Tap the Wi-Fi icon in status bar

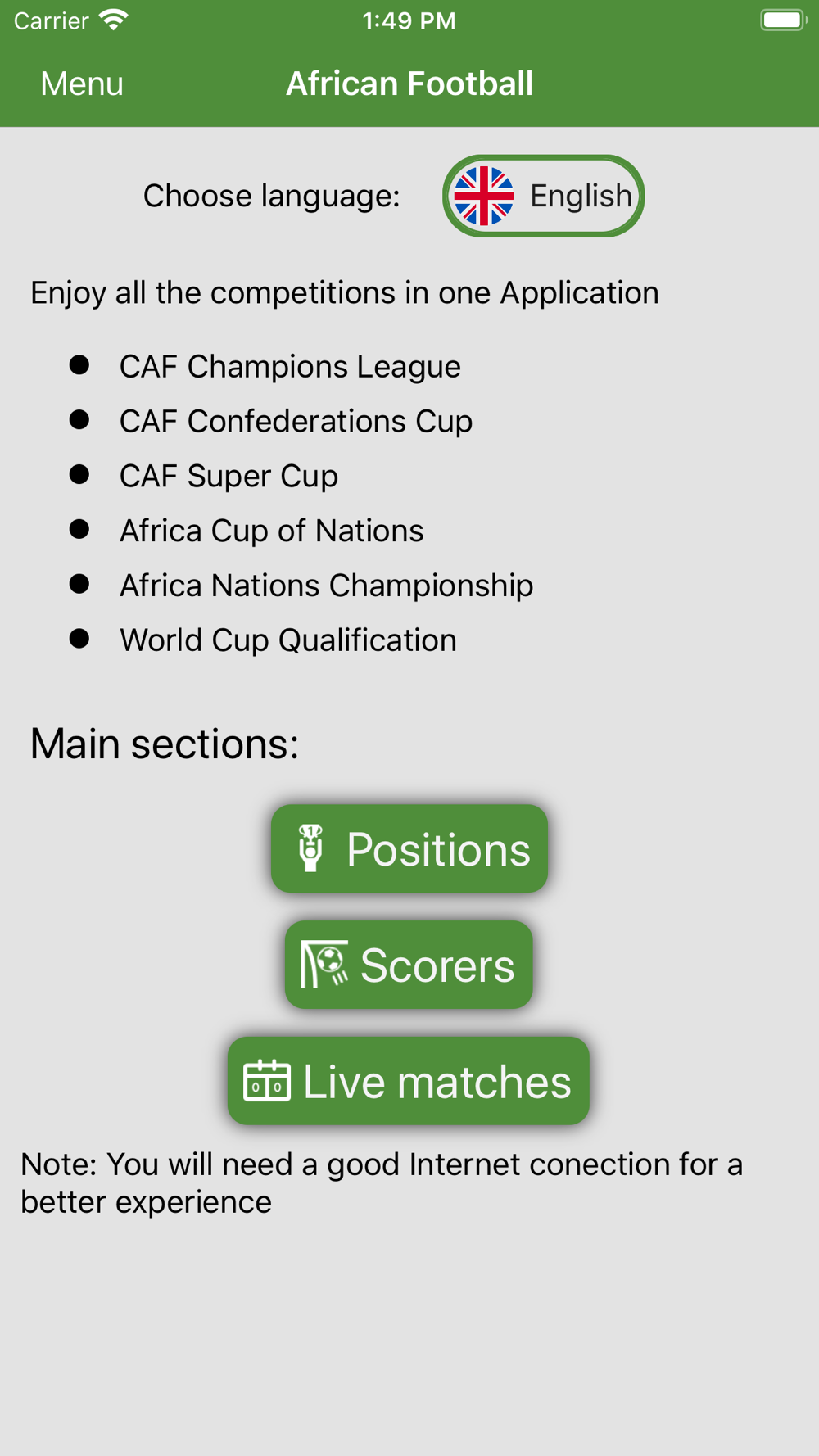tap(113, 20)
